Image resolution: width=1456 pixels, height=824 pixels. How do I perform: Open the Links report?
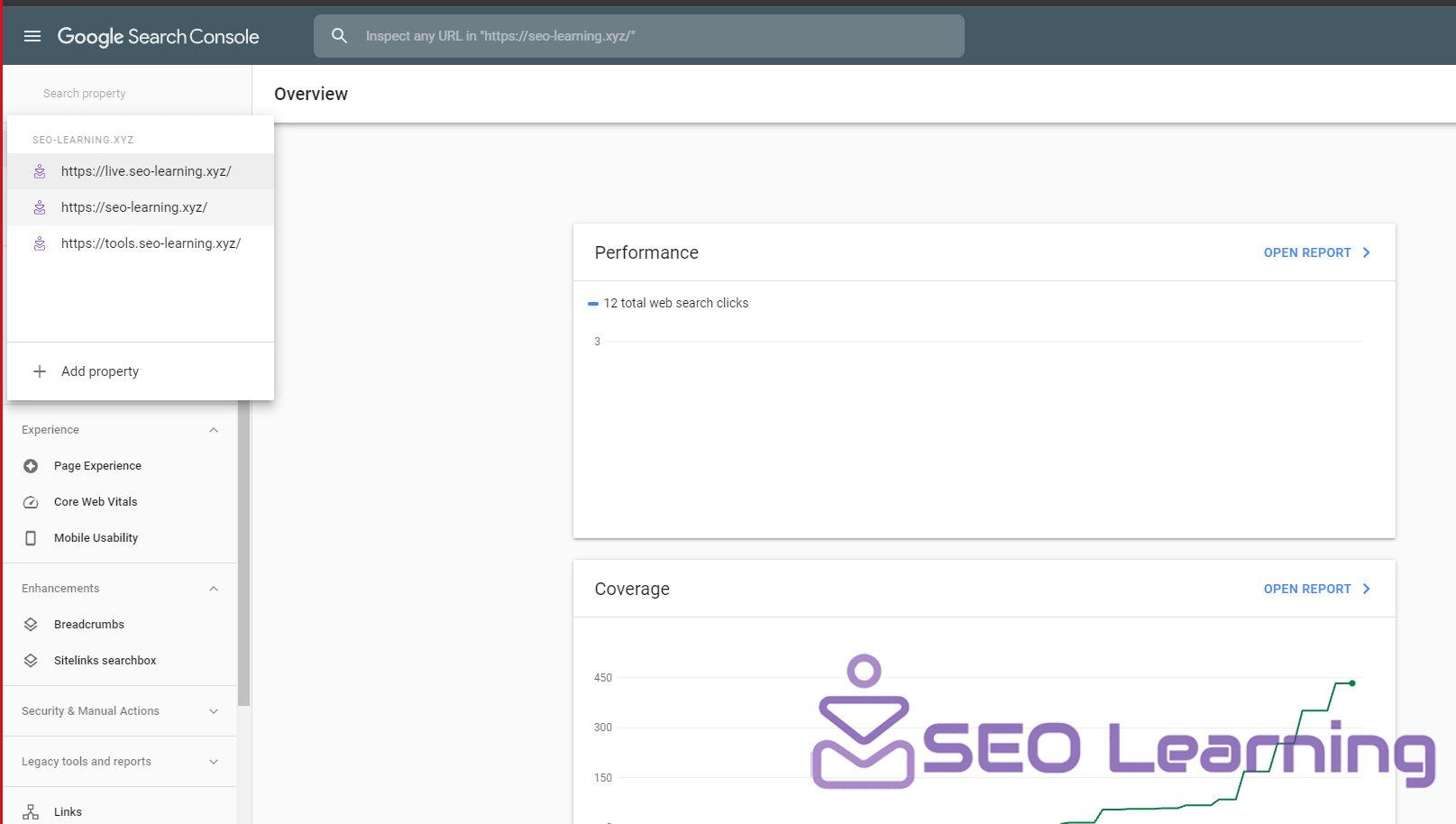point(68,812)
